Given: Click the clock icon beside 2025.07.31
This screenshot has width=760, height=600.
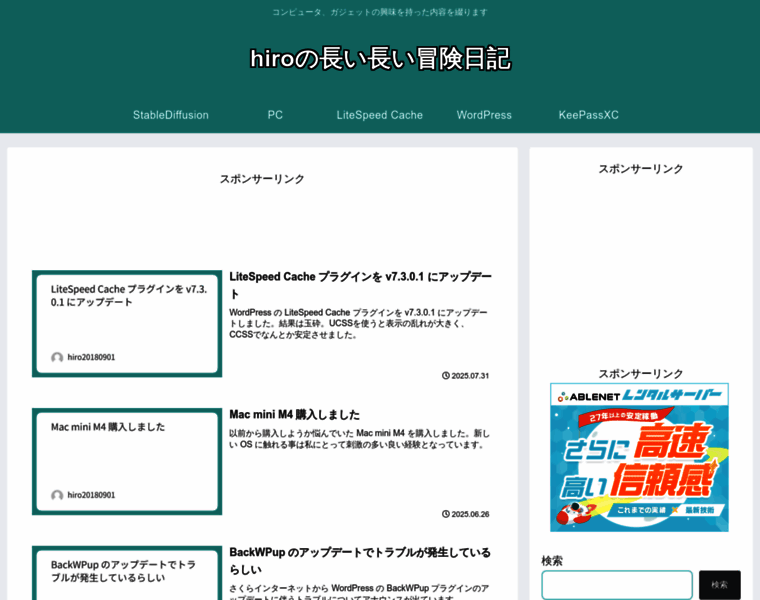Looking at the screenshot, I should [x=446, y=376].
